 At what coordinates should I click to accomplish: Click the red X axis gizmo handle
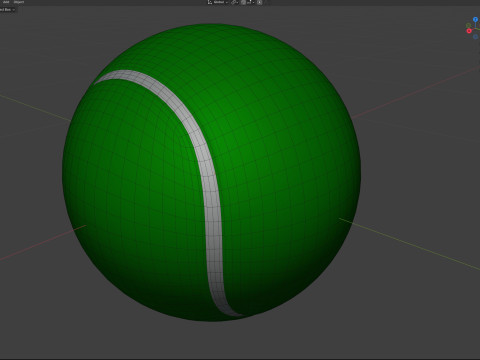(469, 31)
